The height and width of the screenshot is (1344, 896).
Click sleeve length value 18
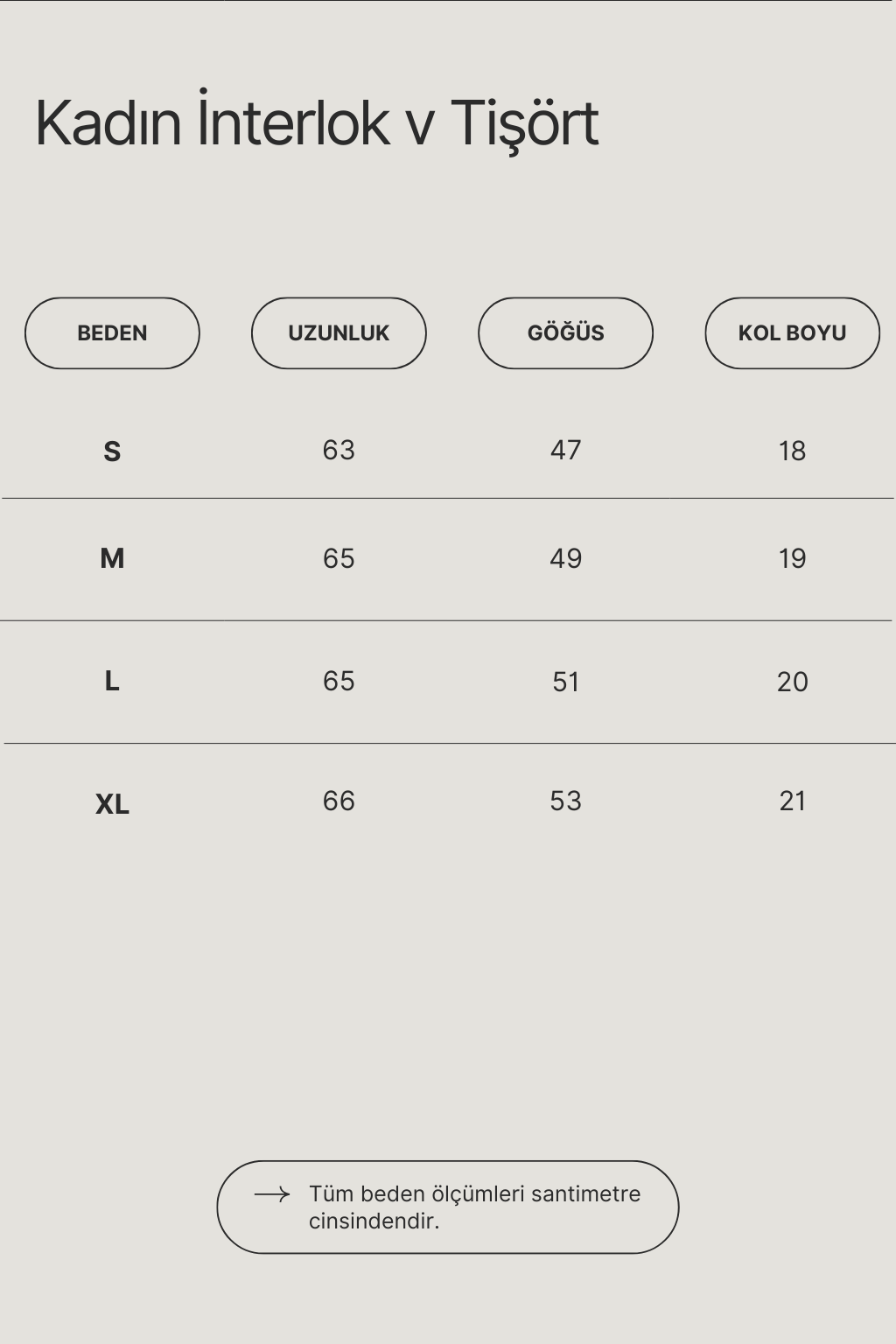(792, 451)
